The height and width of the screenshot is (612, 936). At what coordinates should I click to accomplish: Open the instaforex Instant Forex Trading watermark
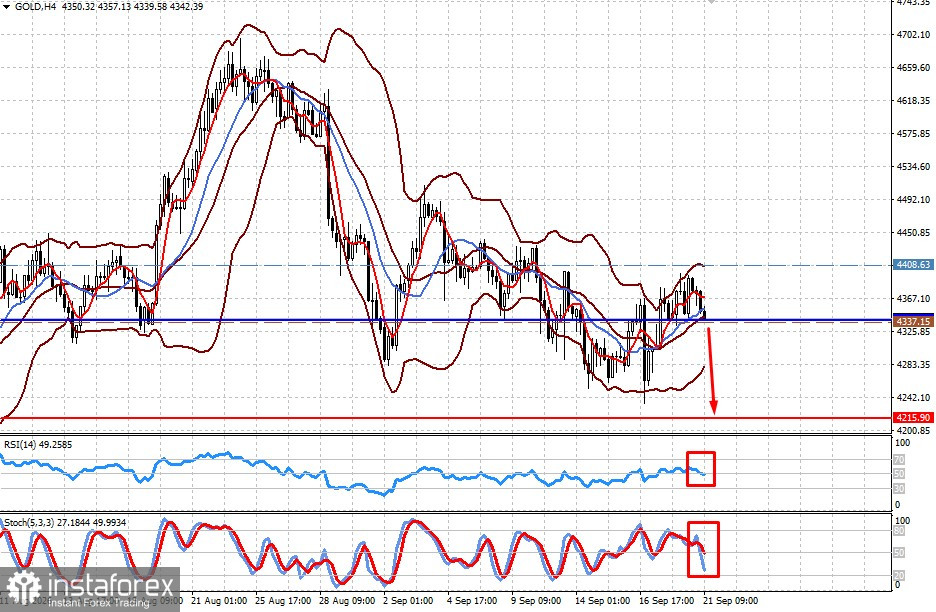click(x=90, y=589)
